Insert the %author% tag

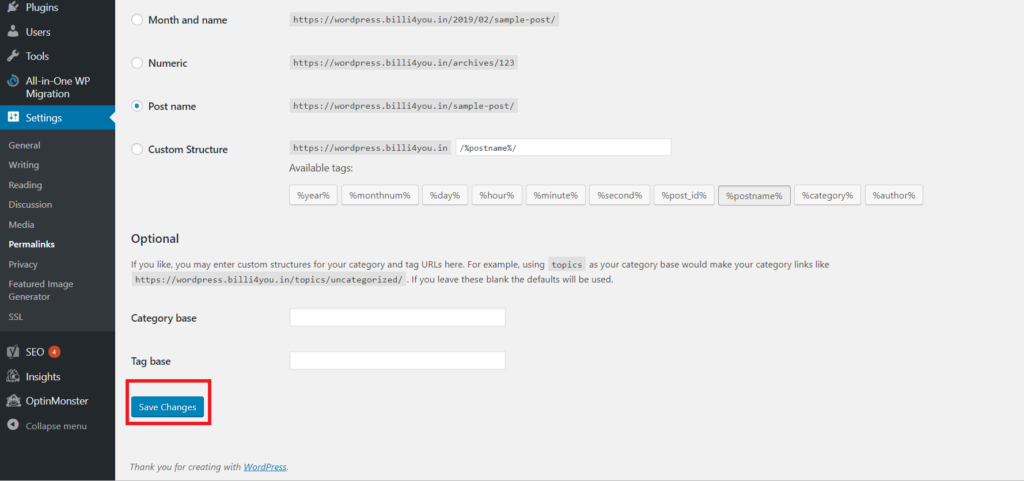pyautogui.click(x=894, y=195)
